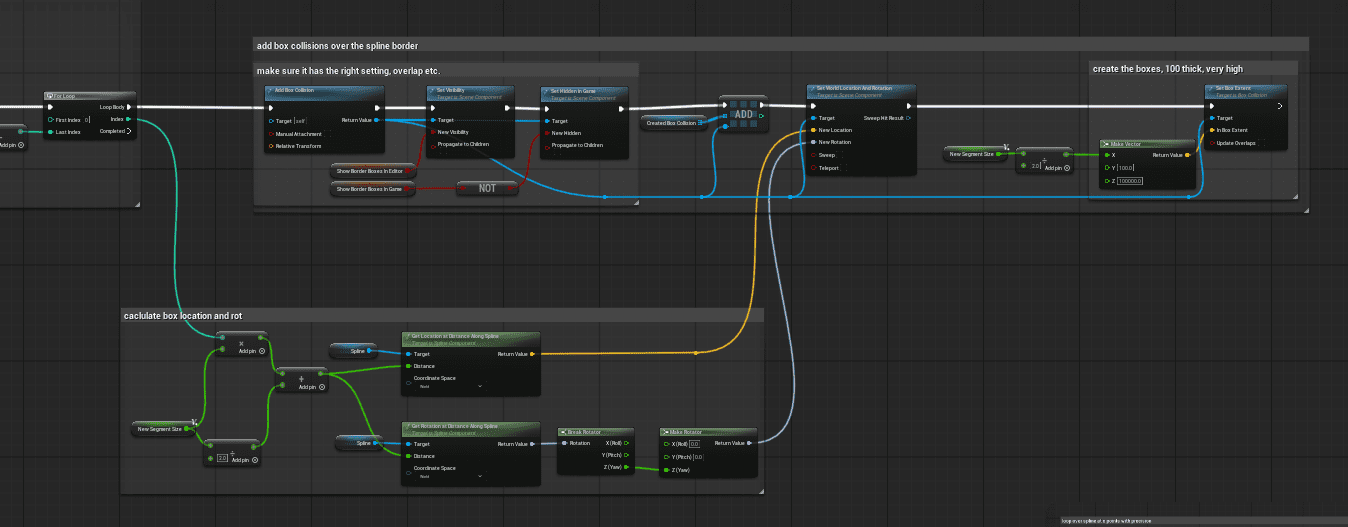Click the New Hidden input pin
Viewport: 1348px width, 527px height.
[546, 132]
